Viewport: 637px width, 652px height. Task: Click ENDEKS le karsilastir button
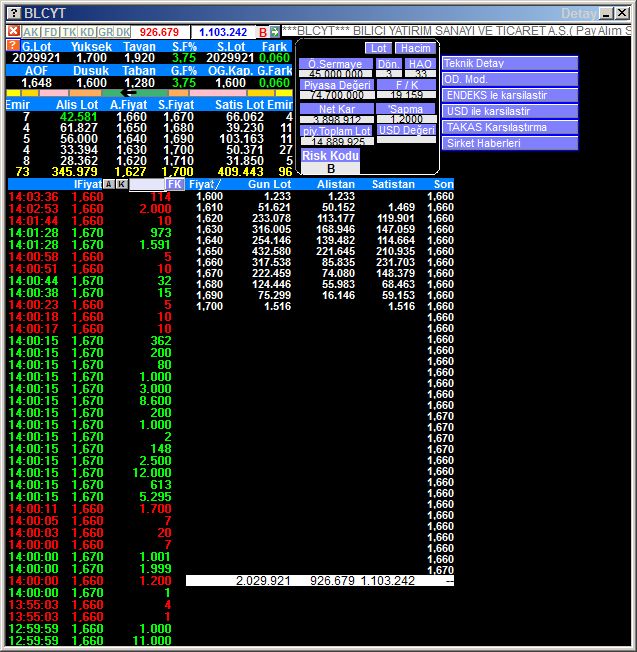(x=510, y=95)
